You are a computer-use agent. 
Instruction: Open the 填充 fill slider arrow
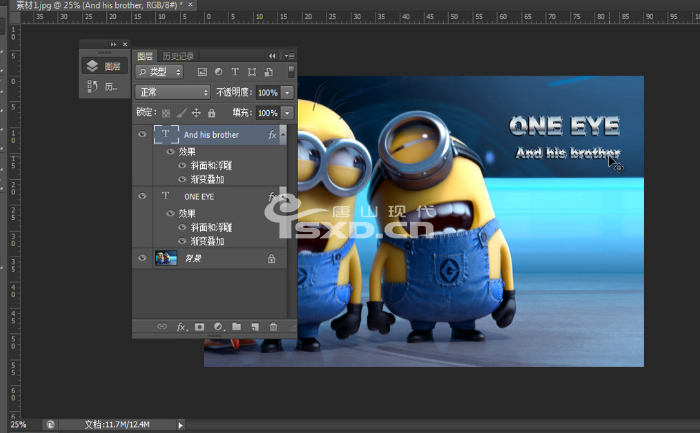[x=288, y=113]
